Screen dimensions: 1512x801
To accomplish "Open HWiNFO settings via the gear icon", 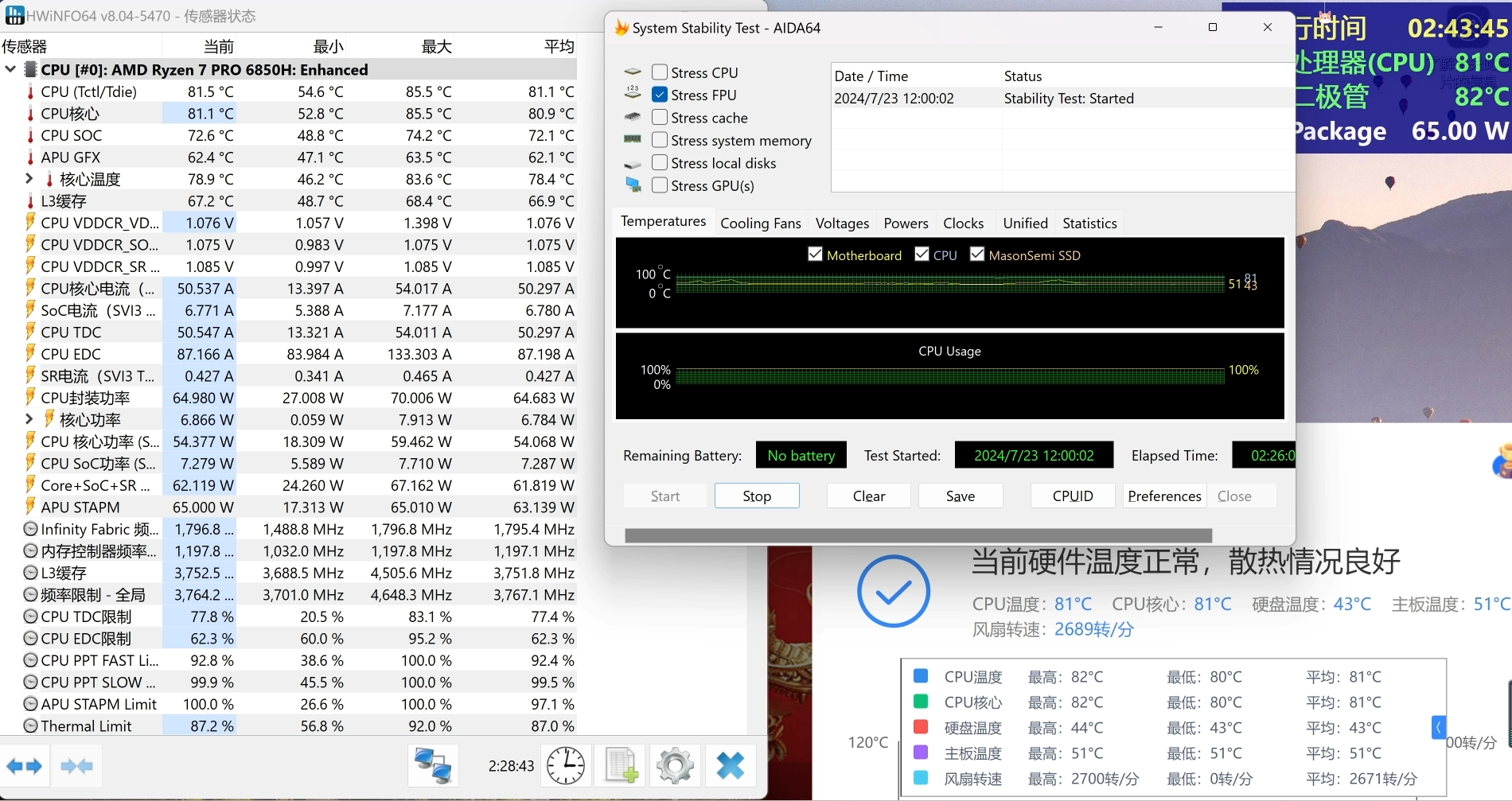I will [674, 765].
